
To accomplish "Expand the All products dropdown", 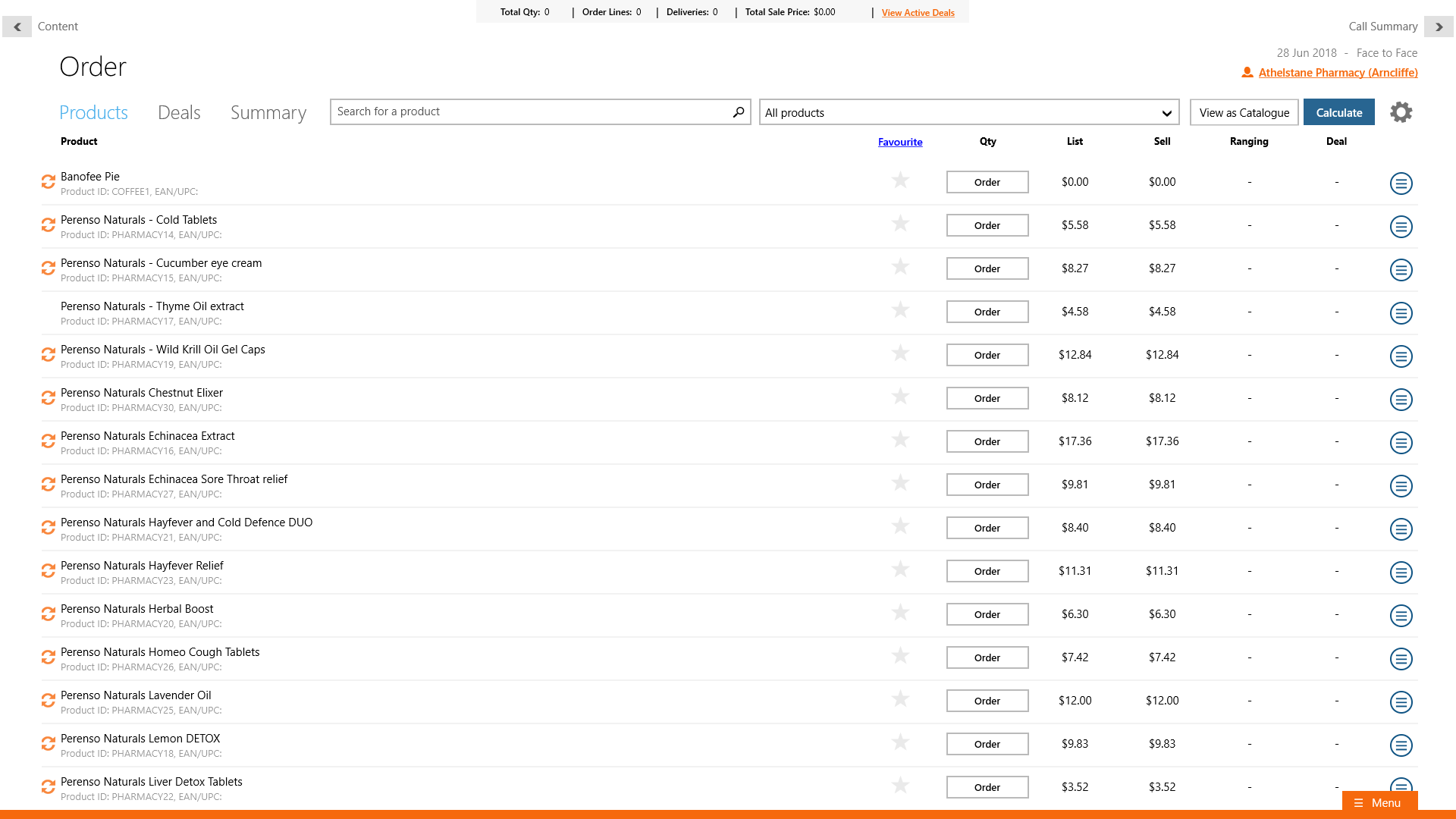I will 968,112.
